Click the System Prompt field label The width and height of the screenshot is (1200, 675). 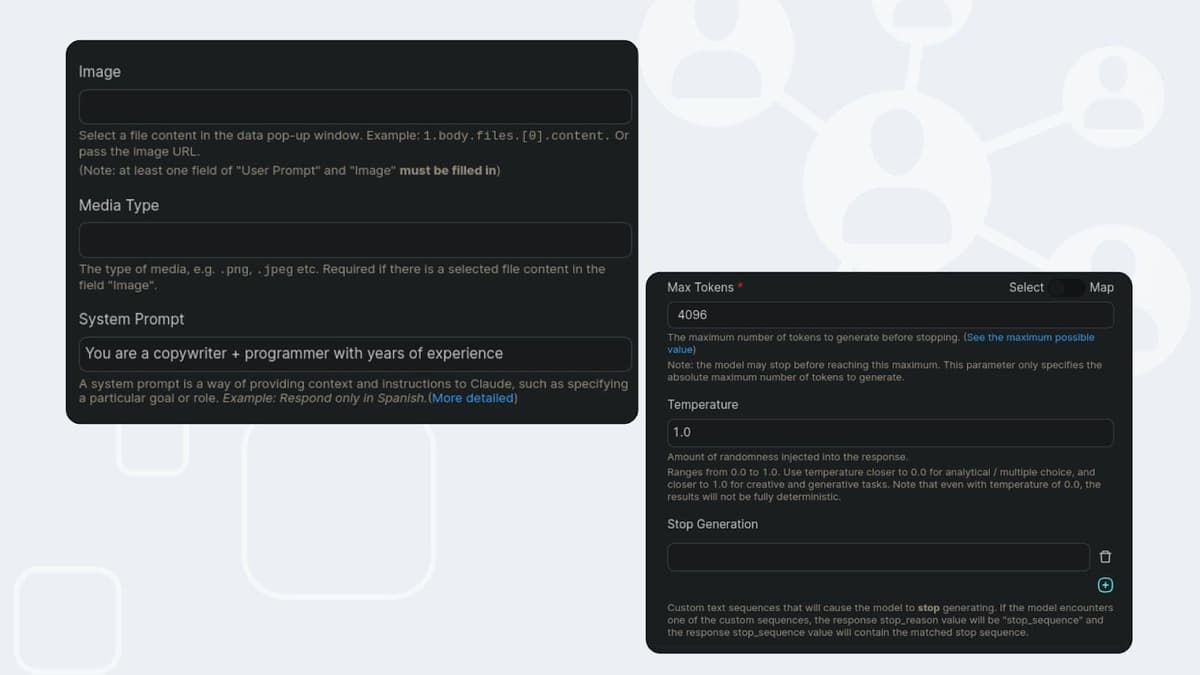pos(132,319)
